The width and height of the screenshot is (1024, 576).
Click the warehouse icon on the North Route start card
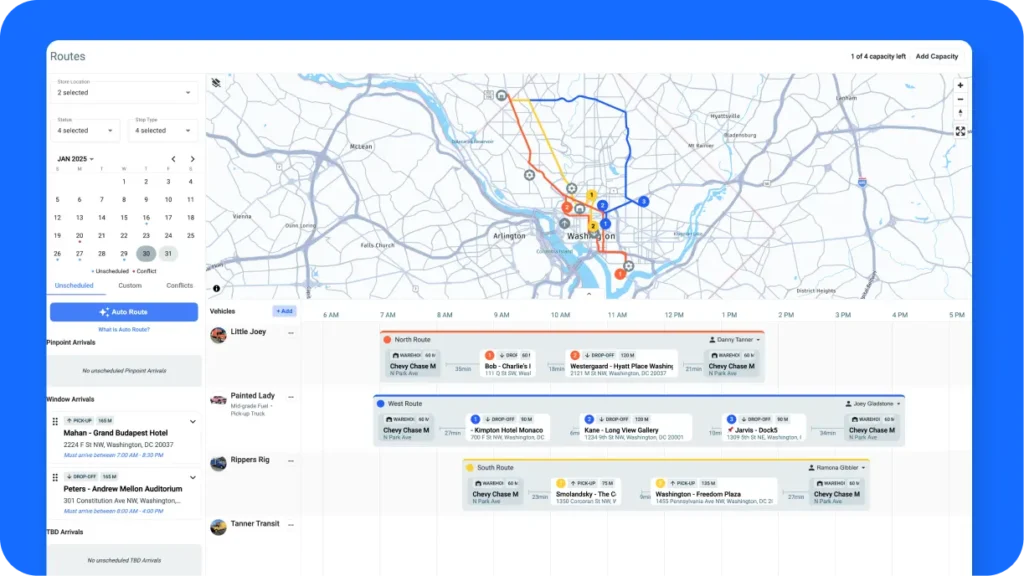[x=395, y=355]
